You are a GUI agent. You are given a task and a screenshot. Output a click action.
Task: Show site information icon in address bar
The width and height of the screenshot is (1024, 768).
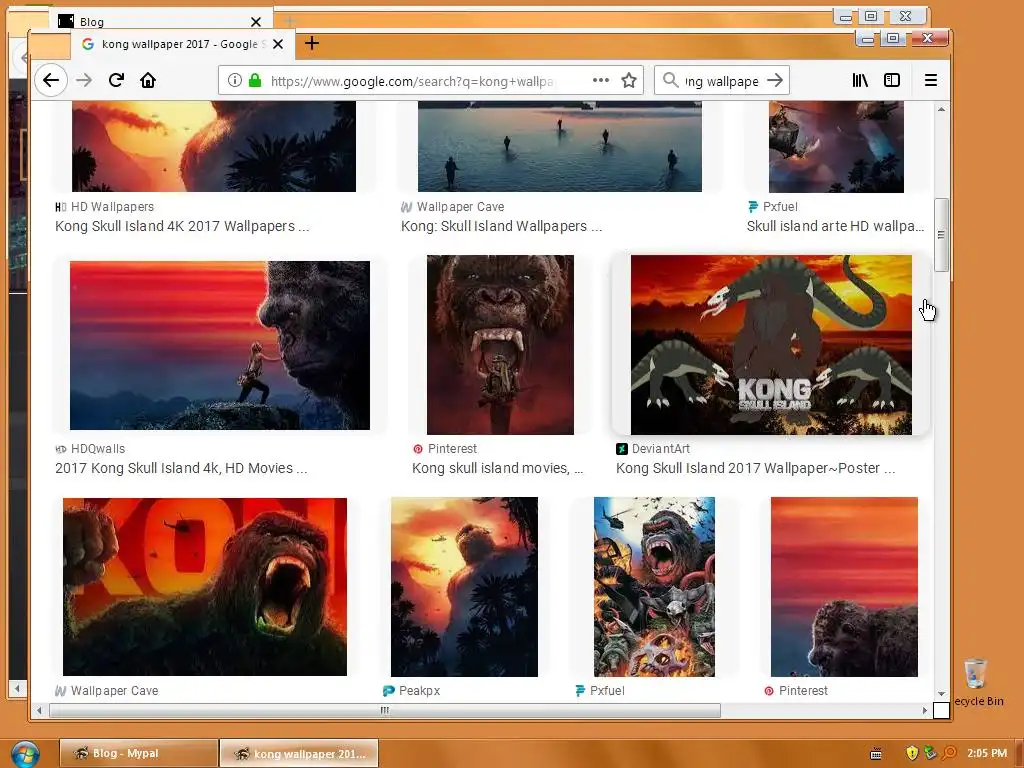coord(234,80)
